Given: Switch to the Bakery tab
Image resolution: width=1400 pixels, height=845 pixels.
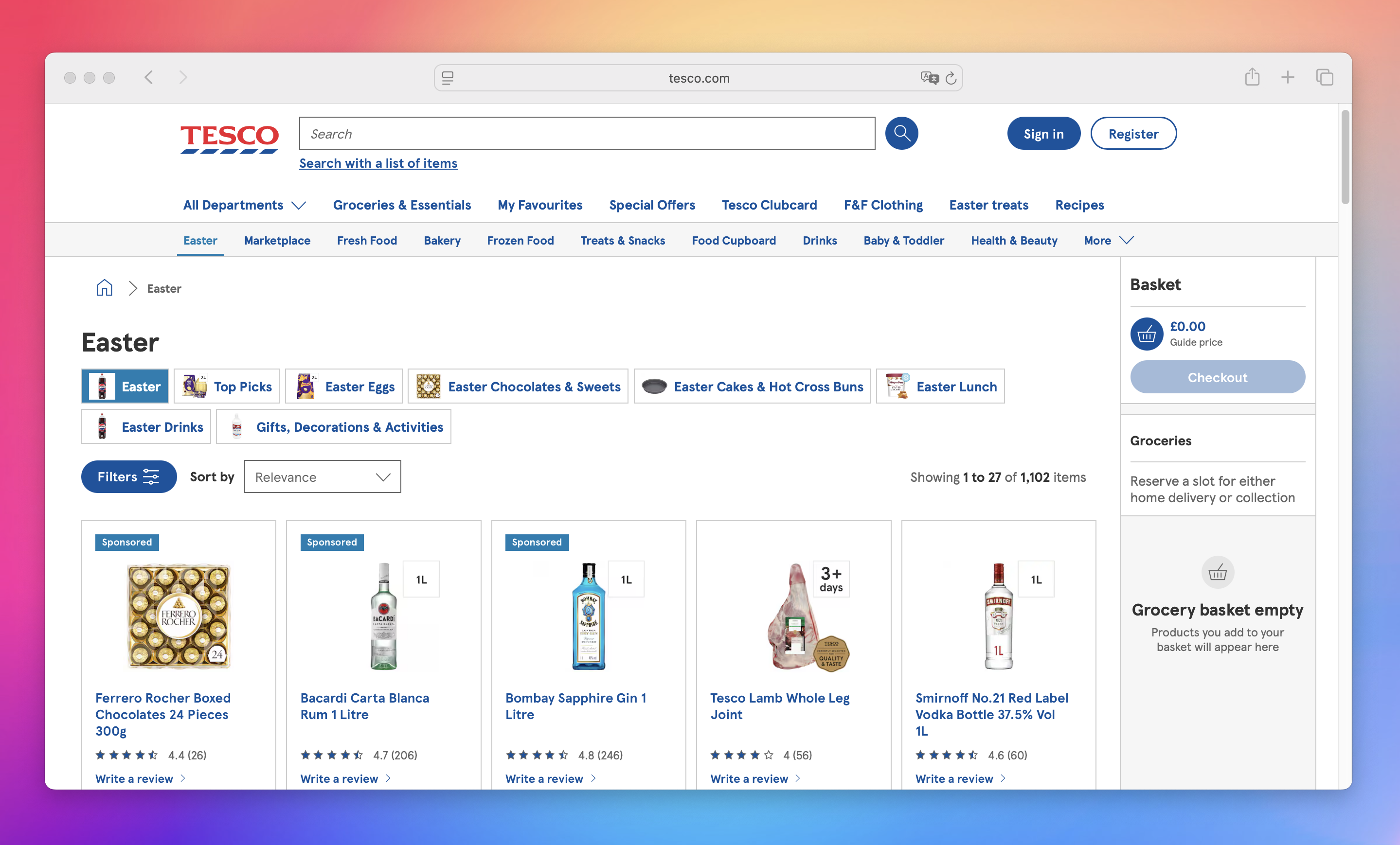Looking at the screenshot, I should point(442,240).
